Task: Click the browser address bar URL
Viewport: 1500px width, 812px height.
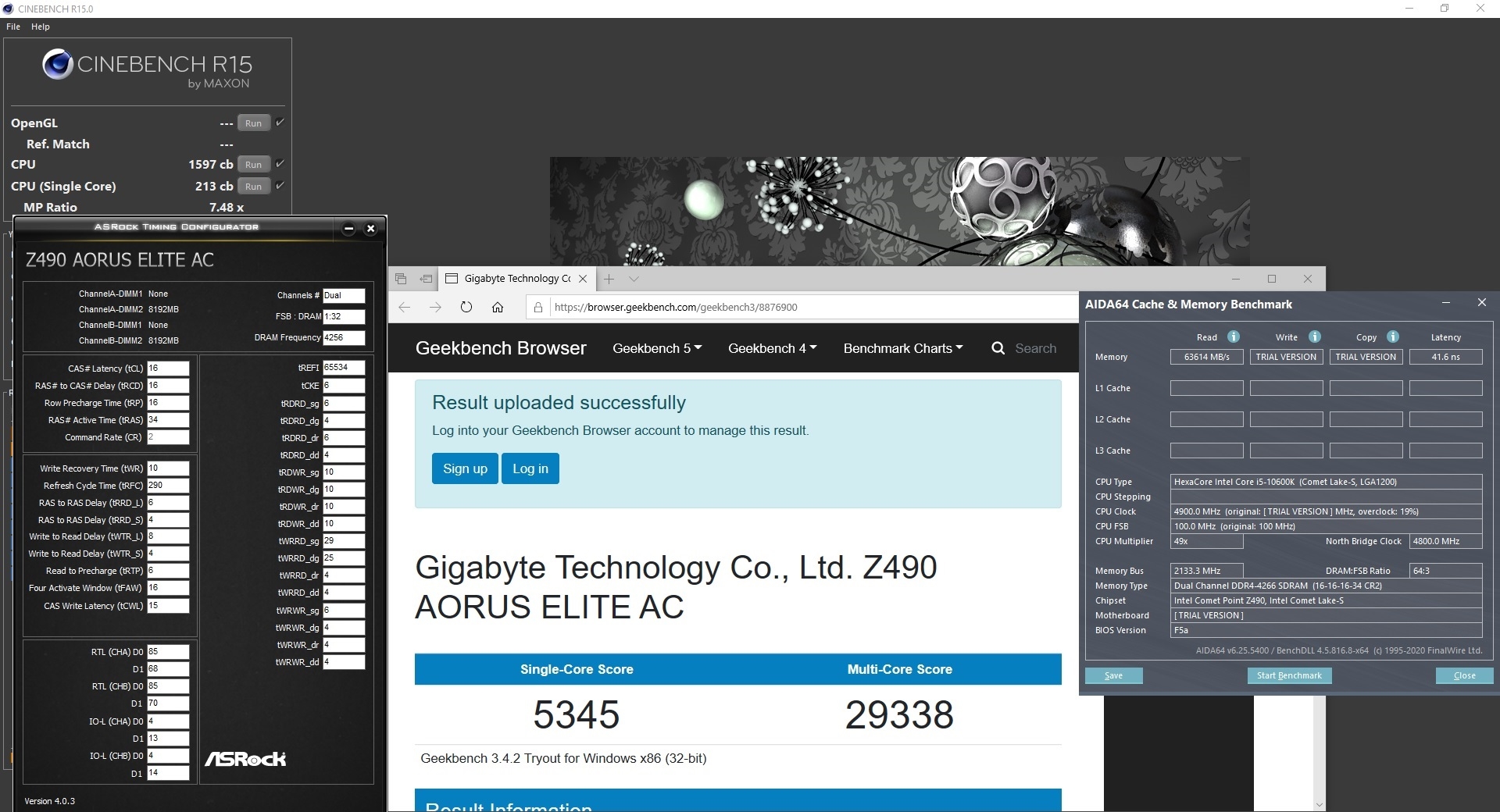Action: coord(676,308)
